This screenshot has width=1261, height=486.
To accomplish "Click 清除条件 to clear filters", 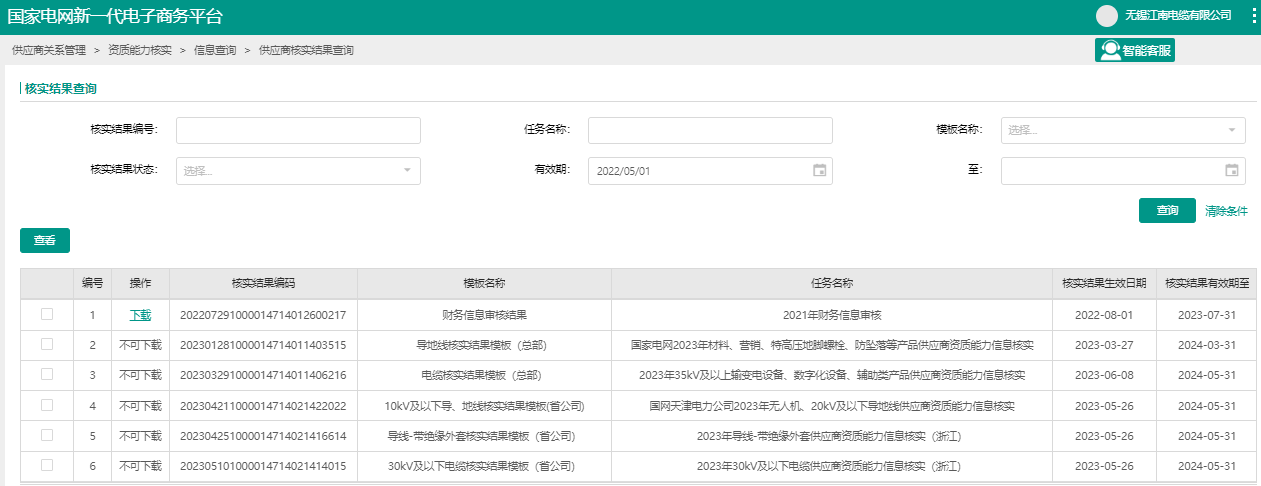I will [1226, 211].
